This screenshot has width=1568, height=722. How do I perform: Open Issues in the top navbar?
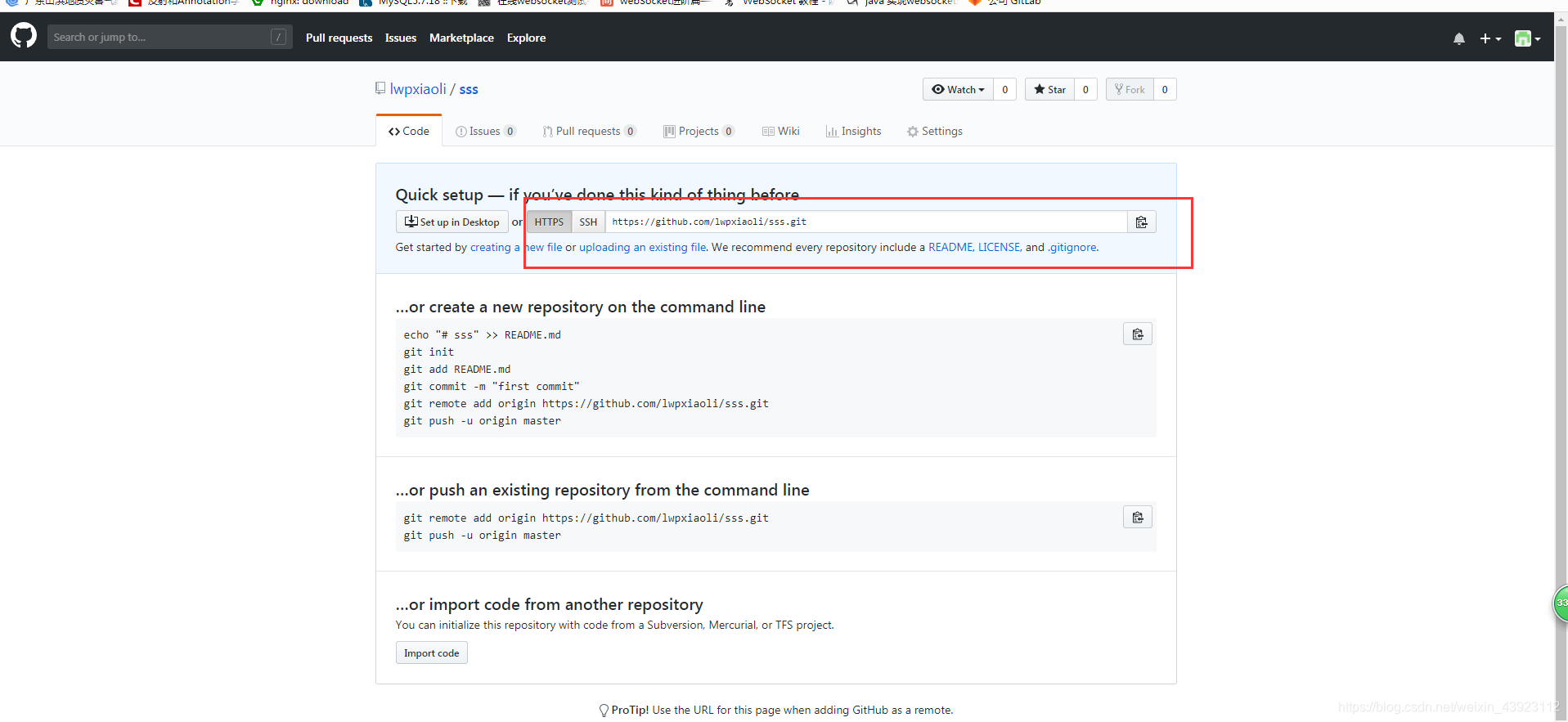401,38
